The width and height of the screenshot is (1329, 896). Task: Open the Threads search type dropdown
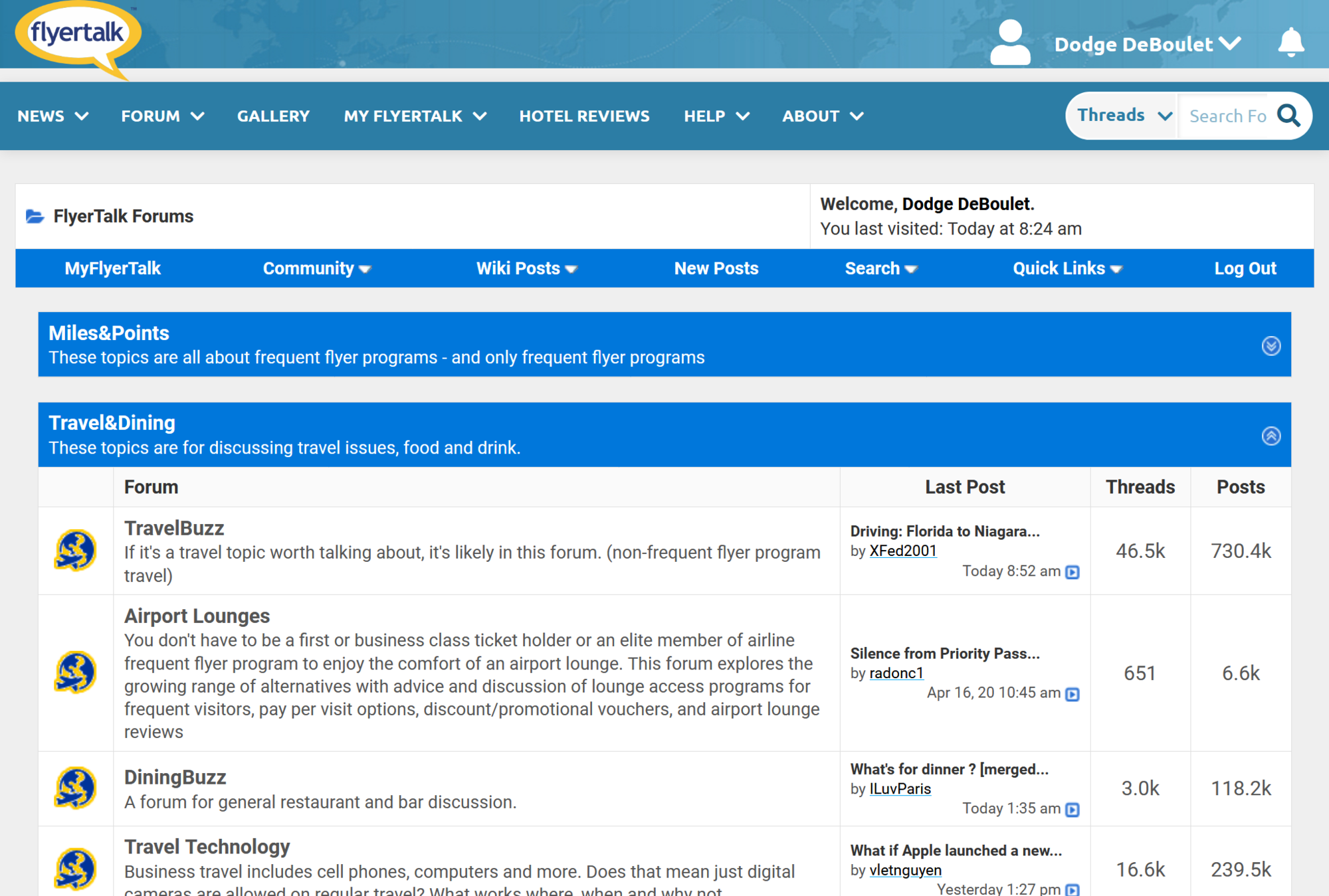(x=1123, y=116)
